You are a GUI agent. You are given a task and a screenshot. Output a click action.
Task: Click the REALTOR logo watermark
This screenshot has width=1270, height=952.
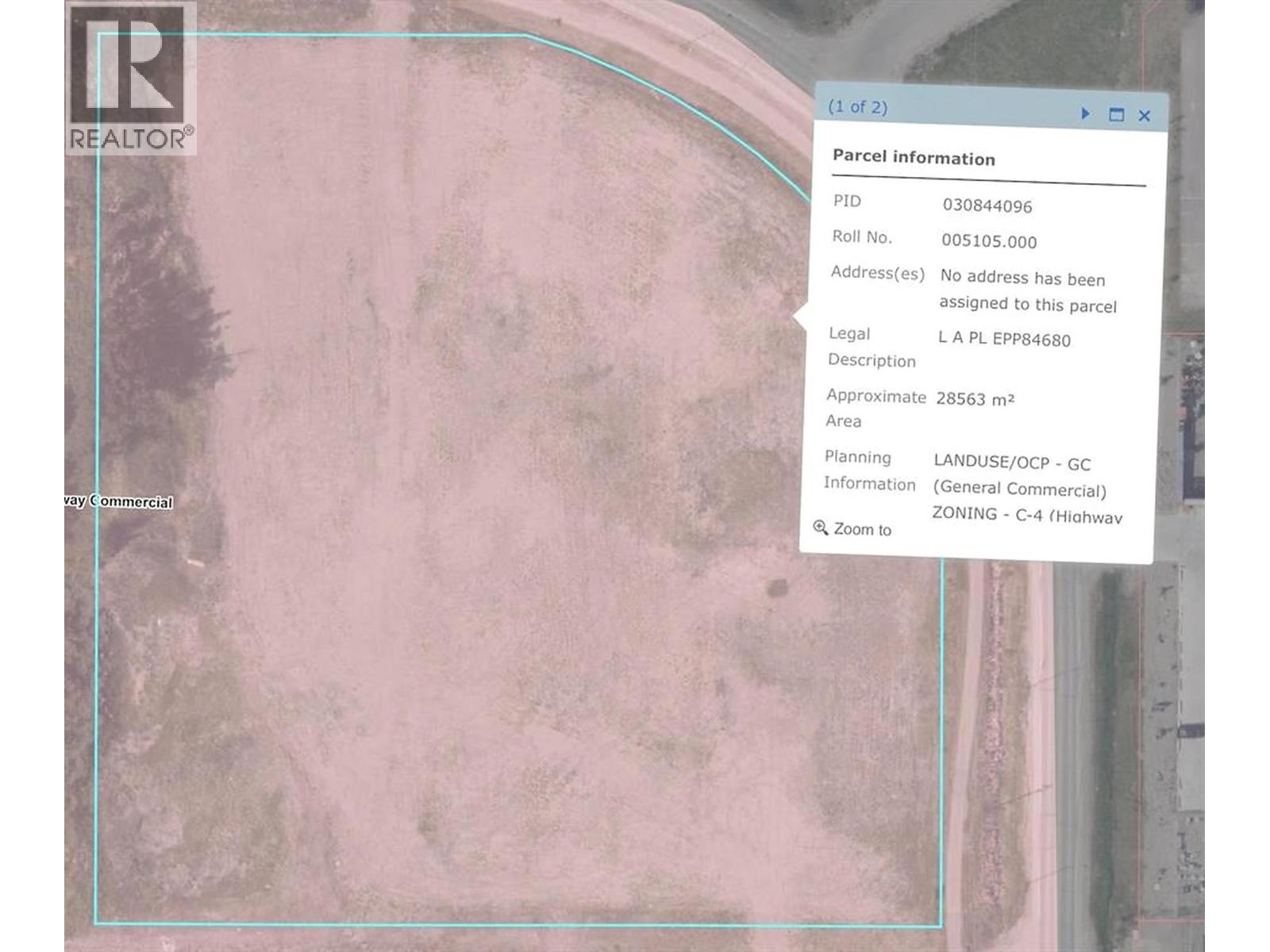131,79
